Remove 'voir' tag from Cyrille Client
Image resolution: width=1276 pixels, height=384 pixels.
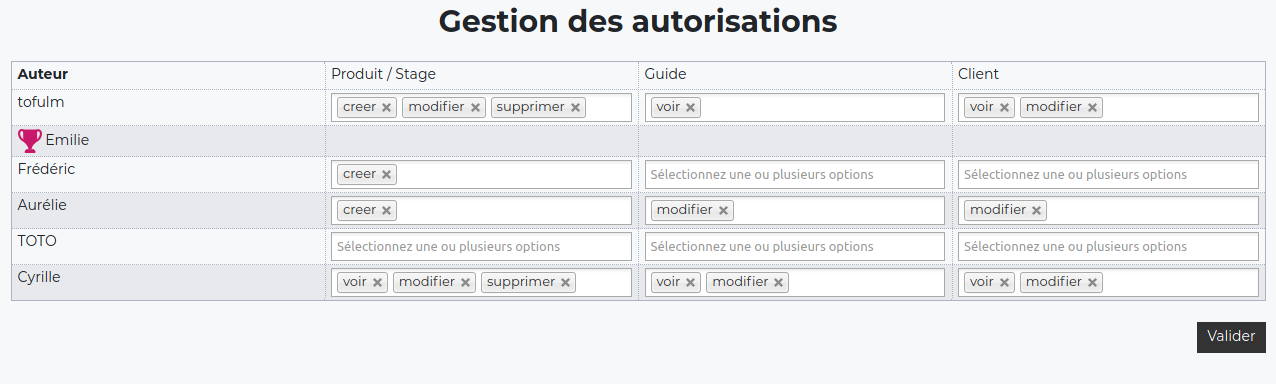tap(1005, 282)
